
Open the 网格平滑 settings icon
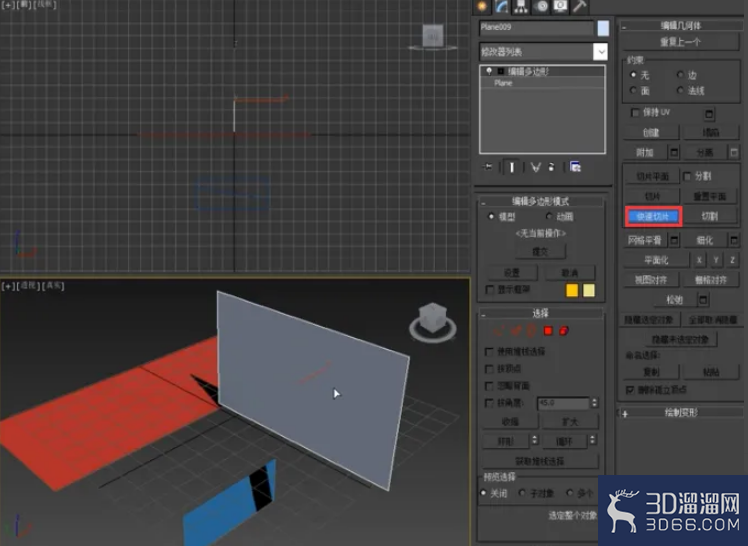pos(674,240)
